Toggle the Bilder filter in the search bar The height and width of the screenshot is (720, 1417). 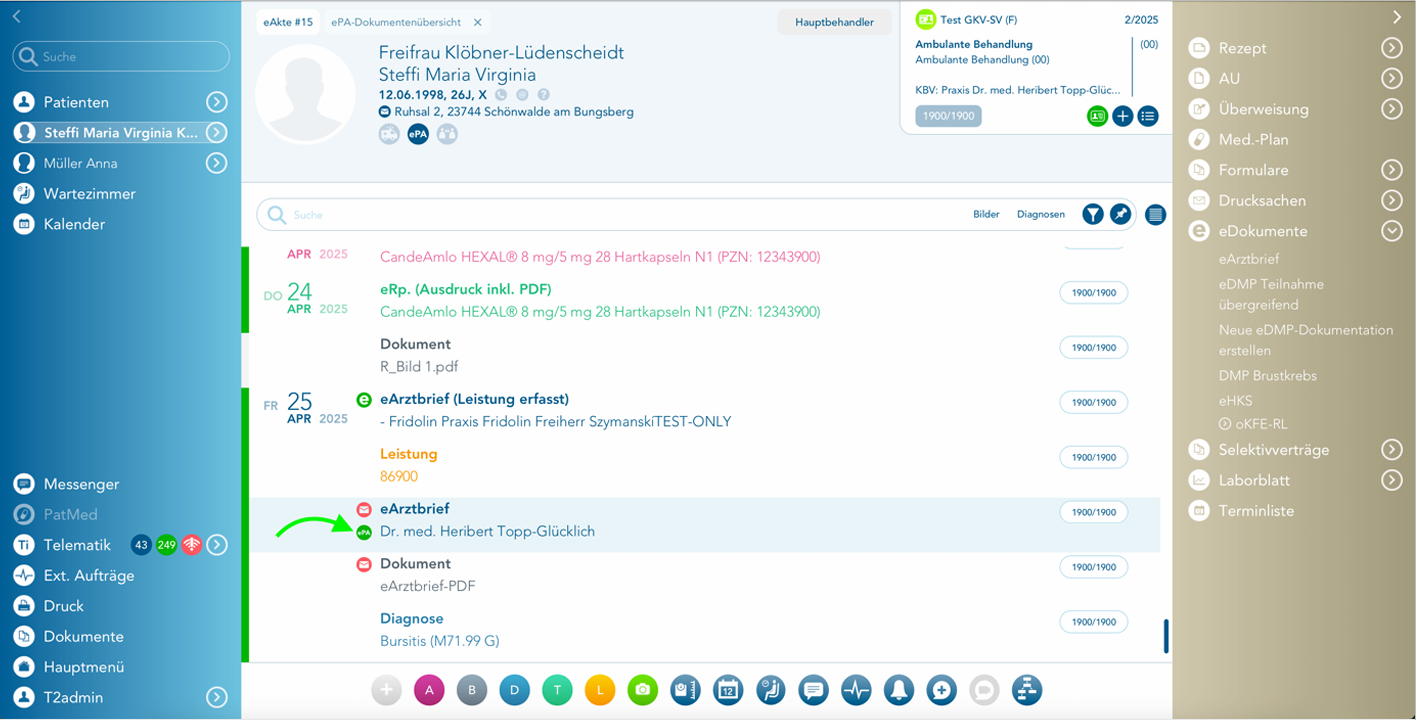click(x=986, y=214)
